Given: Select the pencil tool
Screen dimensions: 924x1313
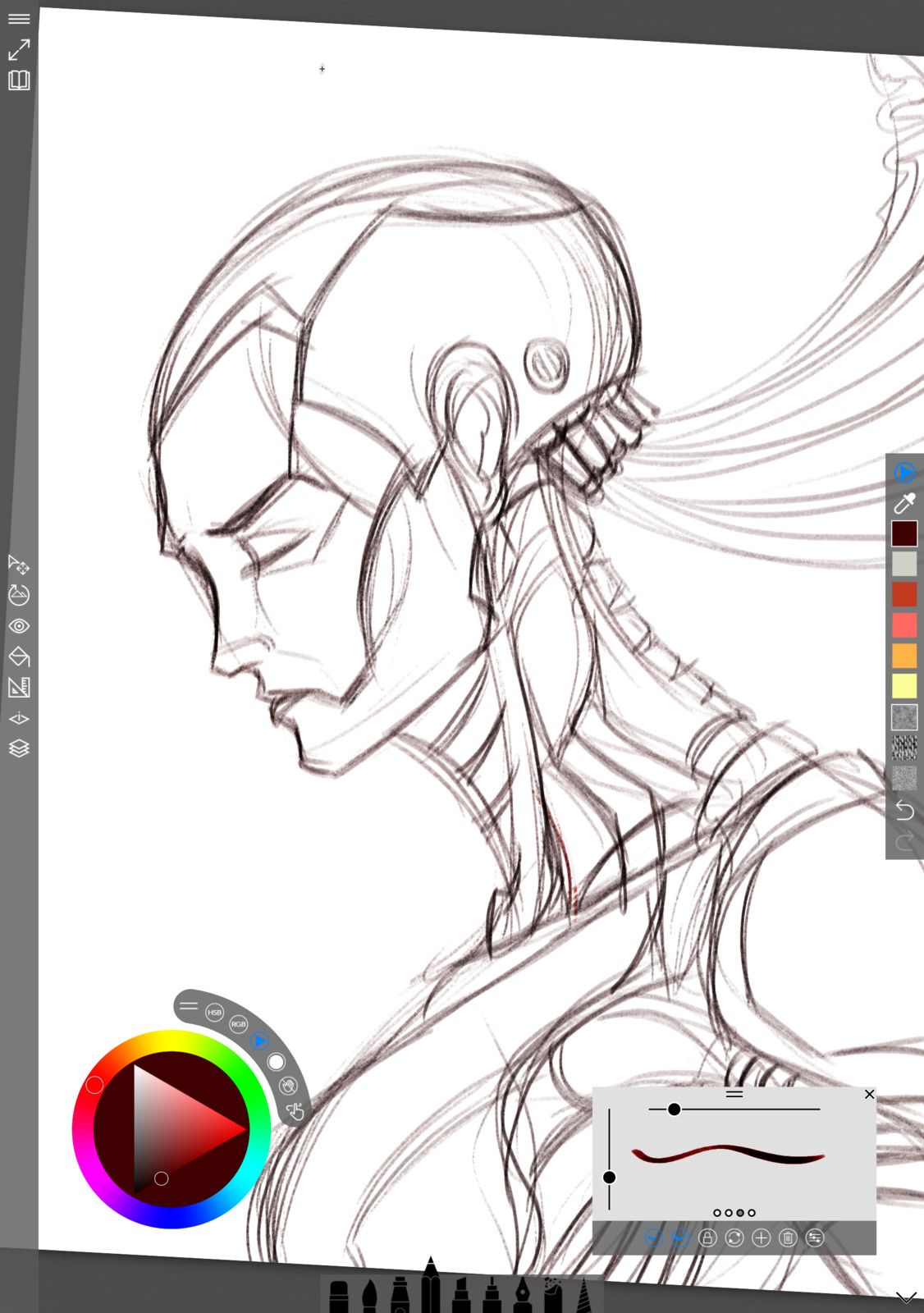Looking at the screenshot, I should point(430,1284).
